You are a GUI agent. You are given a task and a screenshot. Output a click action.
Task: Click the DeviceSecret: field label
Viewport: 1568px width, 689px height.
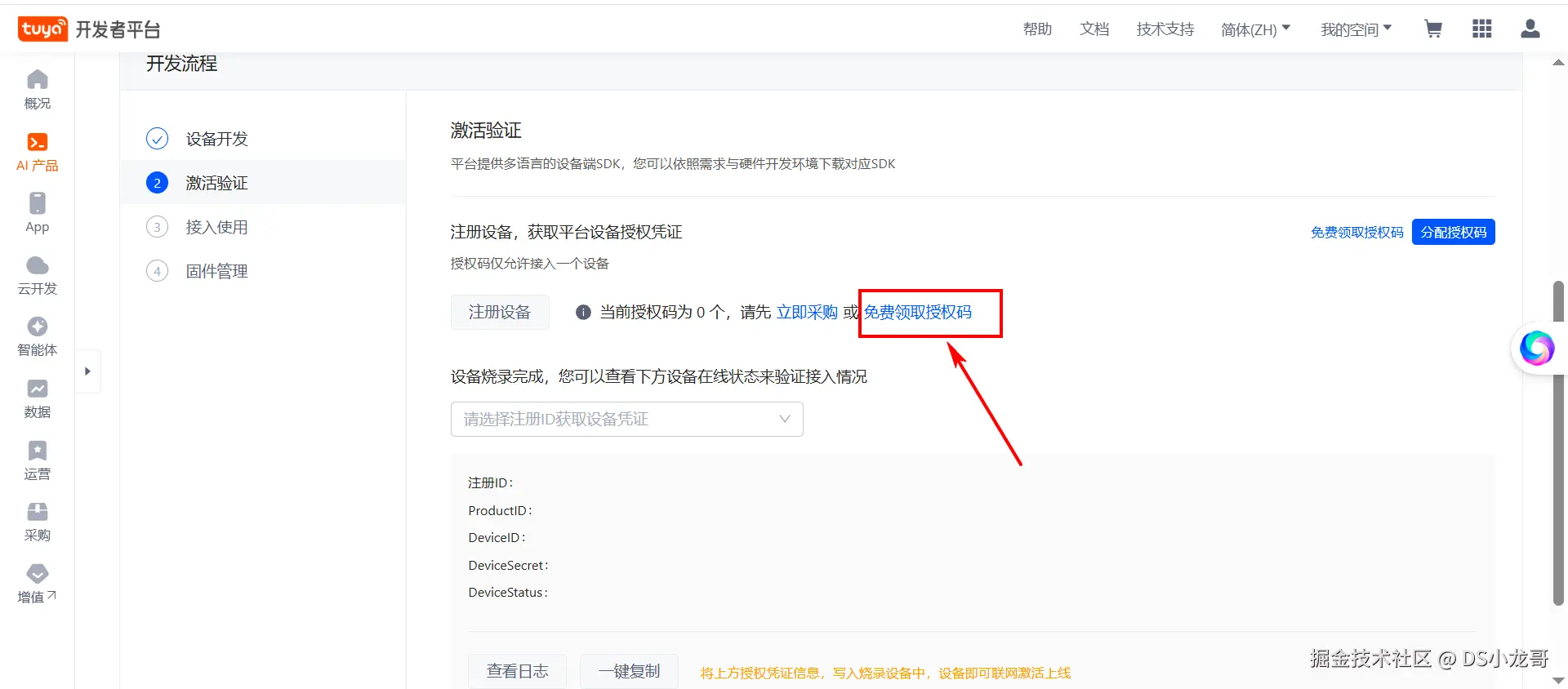coord(508,565)
